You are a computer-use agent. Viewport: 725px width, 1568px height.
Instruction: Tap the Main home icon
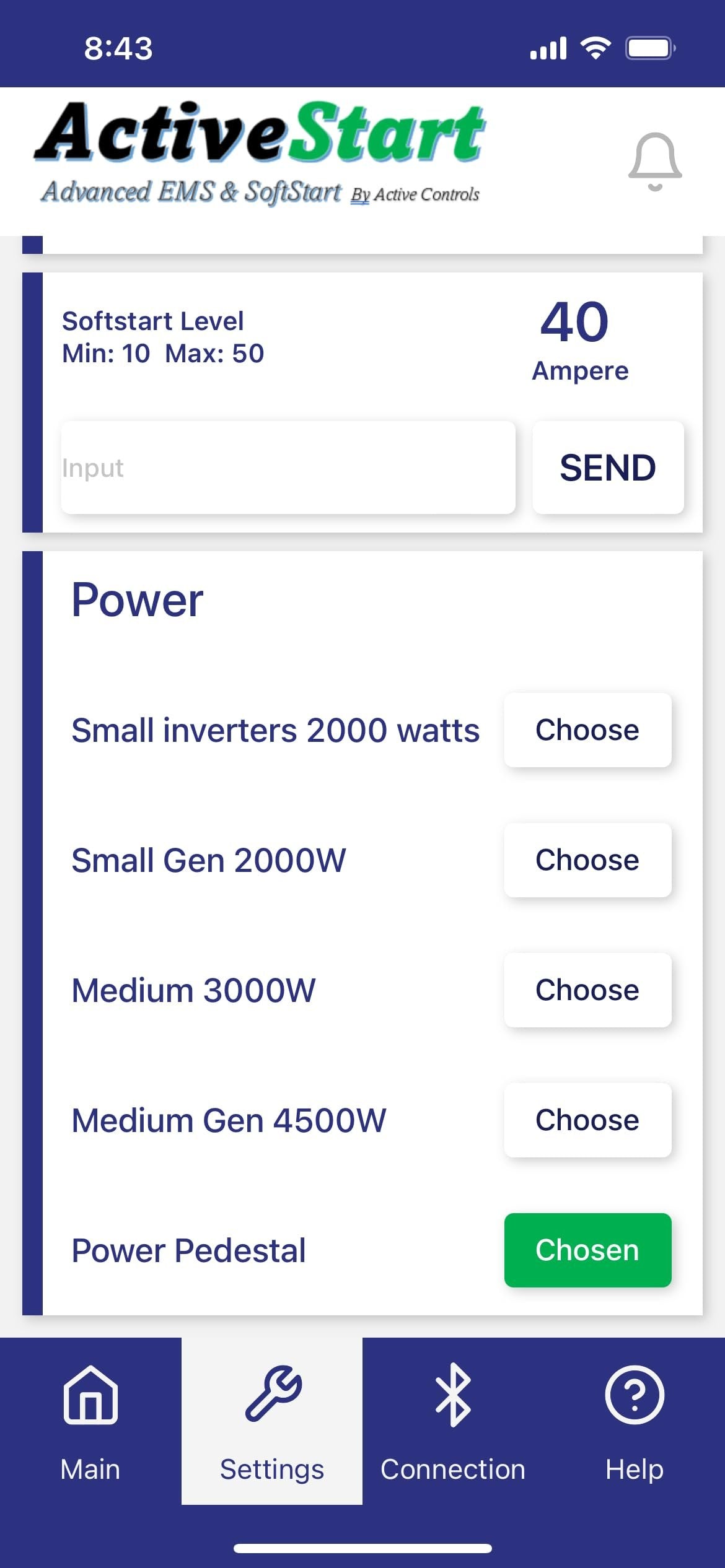click(x=90, y=1395)
